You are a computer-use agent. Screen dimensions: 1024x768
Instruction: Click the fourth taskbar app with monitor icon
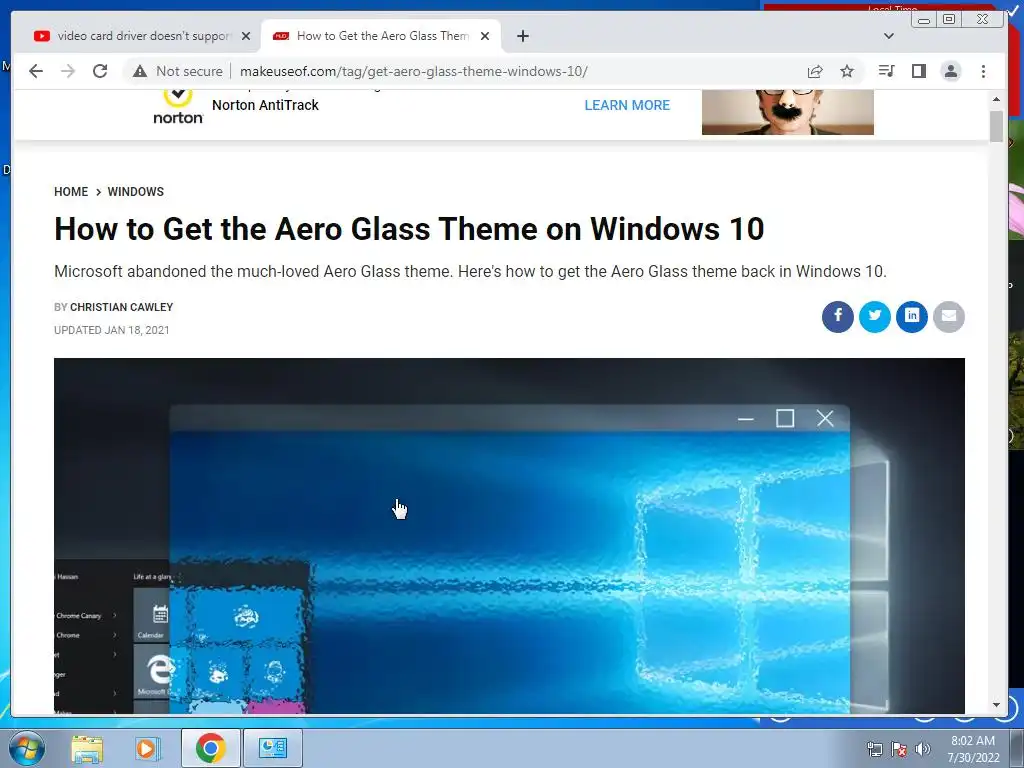272,748
